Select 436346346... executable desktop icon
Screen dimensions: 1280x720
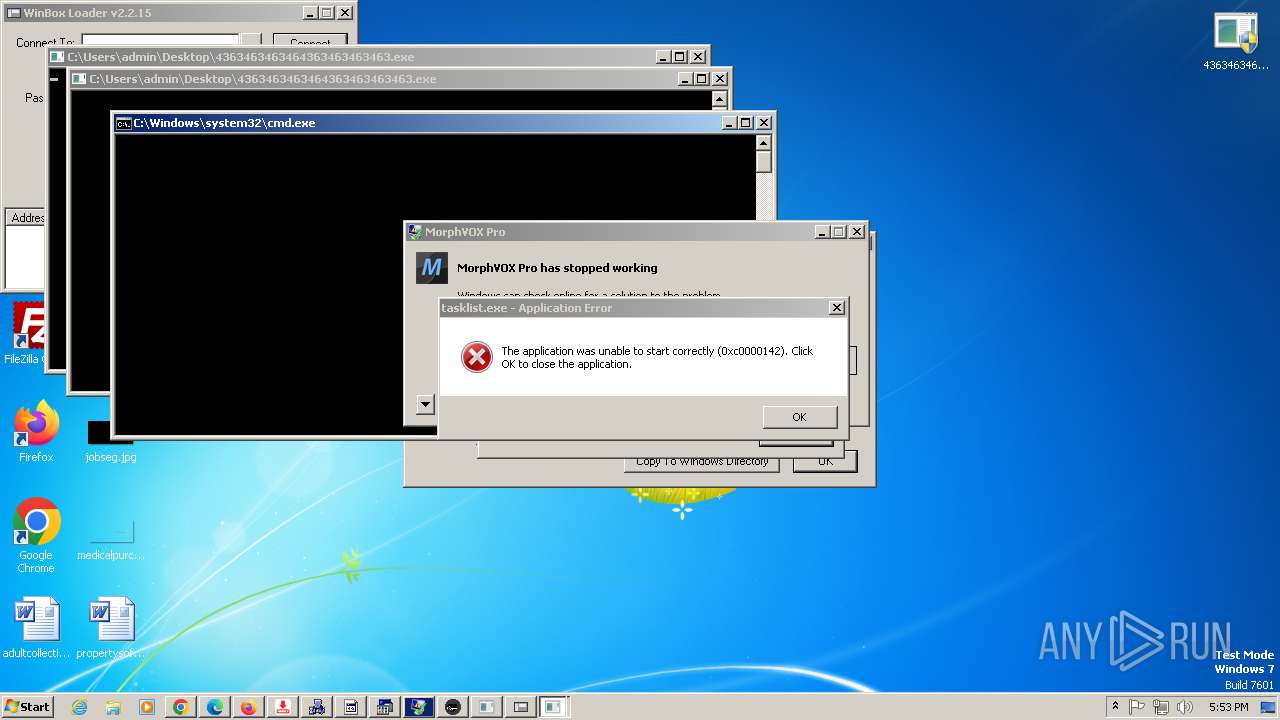click(1236, 41)
